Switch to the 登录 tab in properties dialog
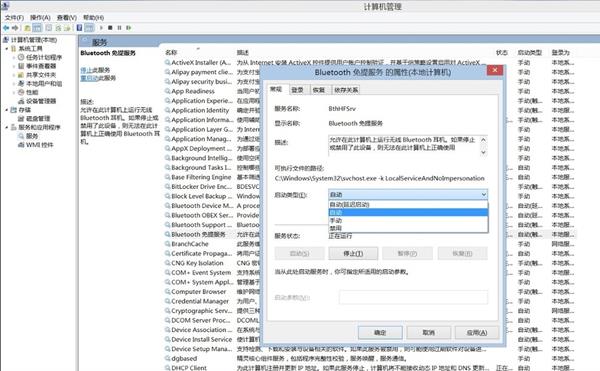 [x=297, y=90]
